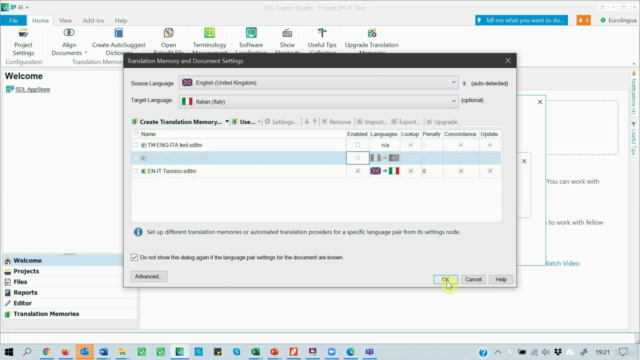Toggle Concordance checkbox for EN-IT Tecnico.sdltm
Screen dimensions: 640x360
[x=461, y=171]
